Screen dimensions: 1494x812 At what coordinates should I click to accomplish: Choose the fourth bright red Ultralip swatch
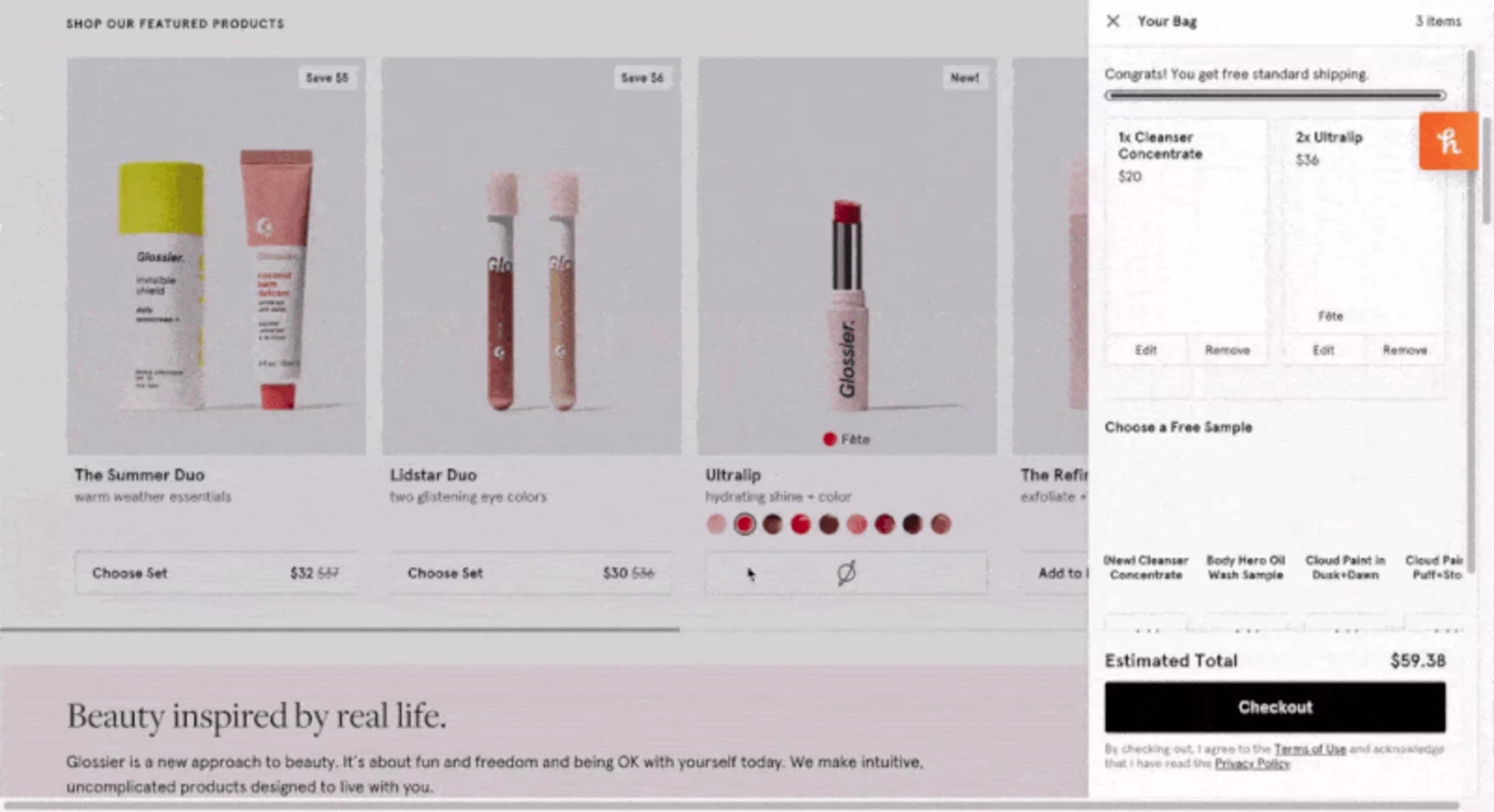[x=800, y=525]
